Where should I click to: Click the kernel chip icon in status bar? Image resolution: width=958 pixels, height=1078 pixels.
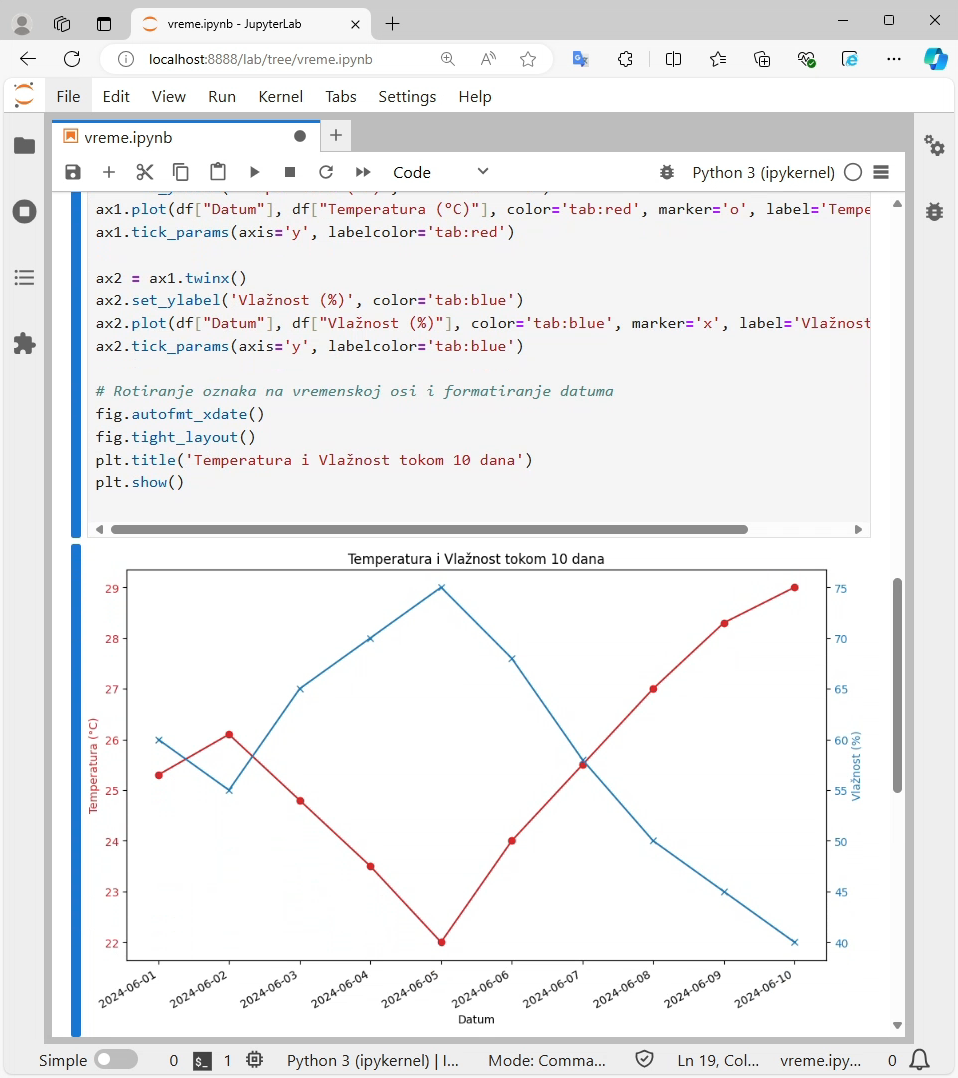pos(254,1059)
